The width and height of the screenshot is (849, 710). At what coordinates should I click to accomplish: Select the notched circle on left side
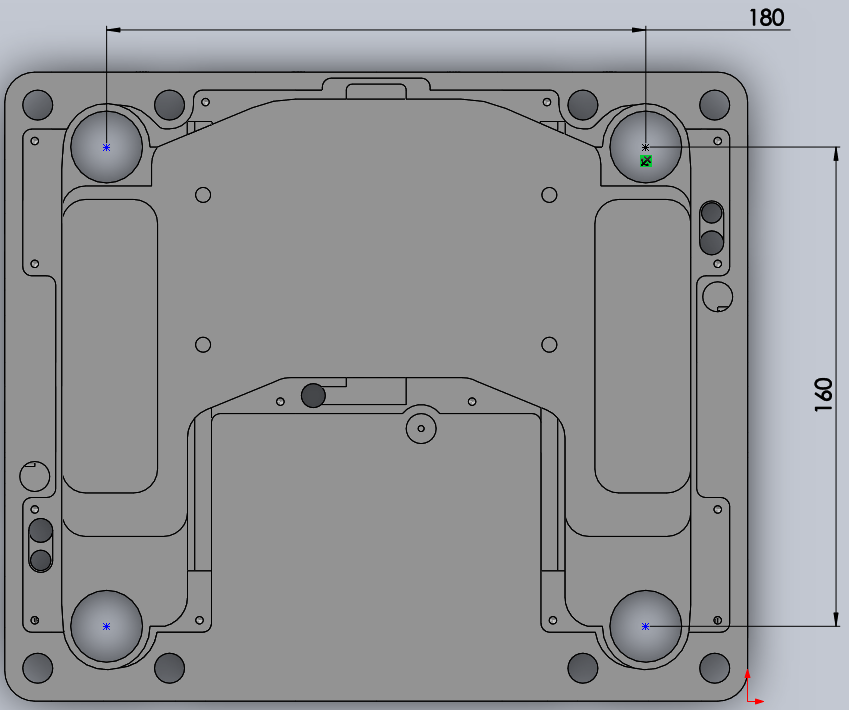35,477
